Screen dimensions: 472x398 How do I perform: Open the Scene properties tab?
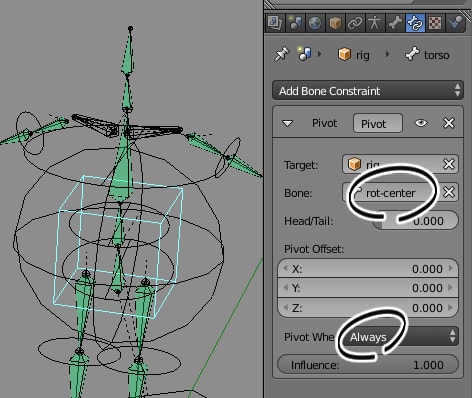click(295, 23)
